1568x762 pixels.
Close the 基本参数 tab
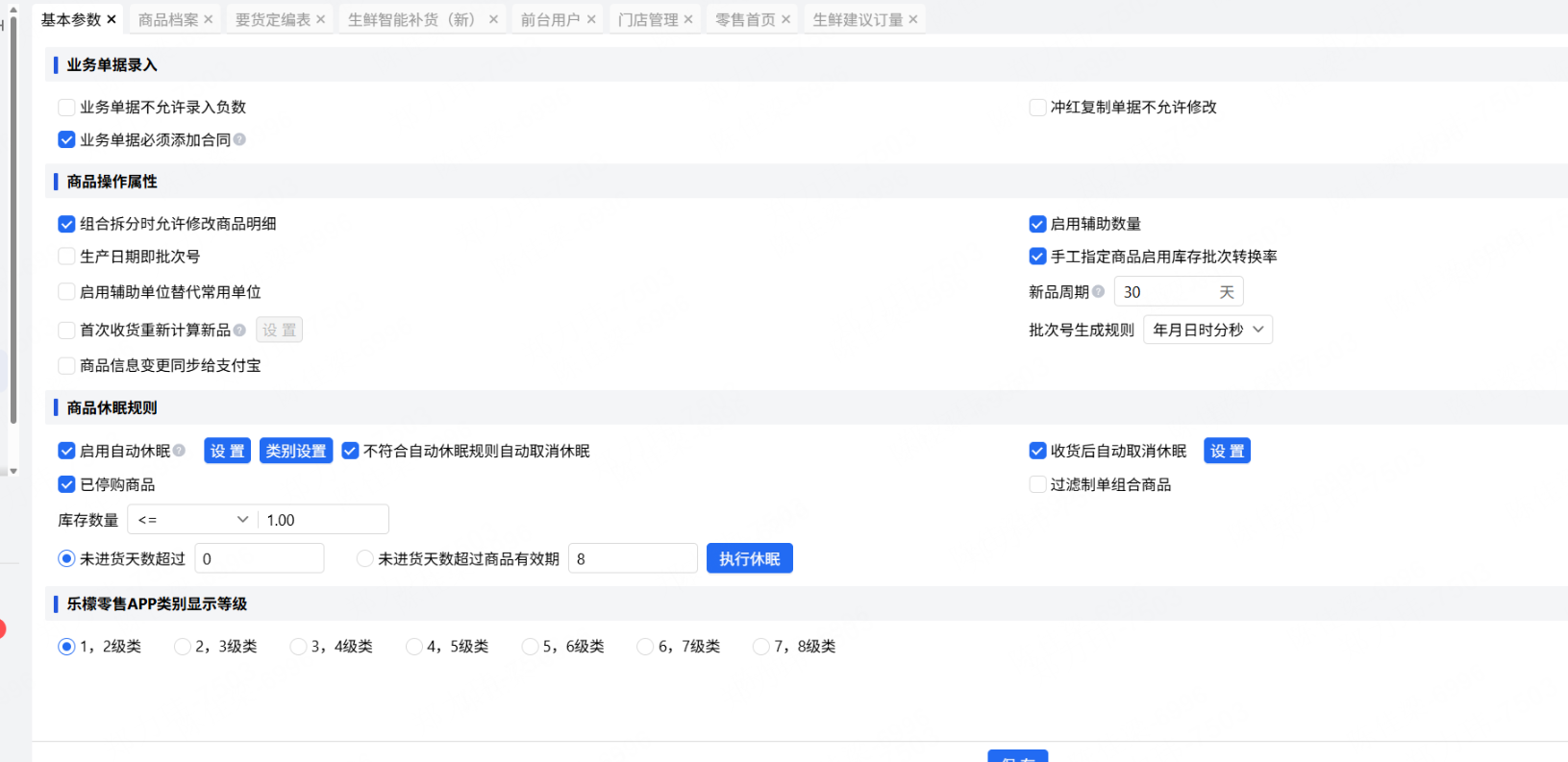(x=112, y=19)
